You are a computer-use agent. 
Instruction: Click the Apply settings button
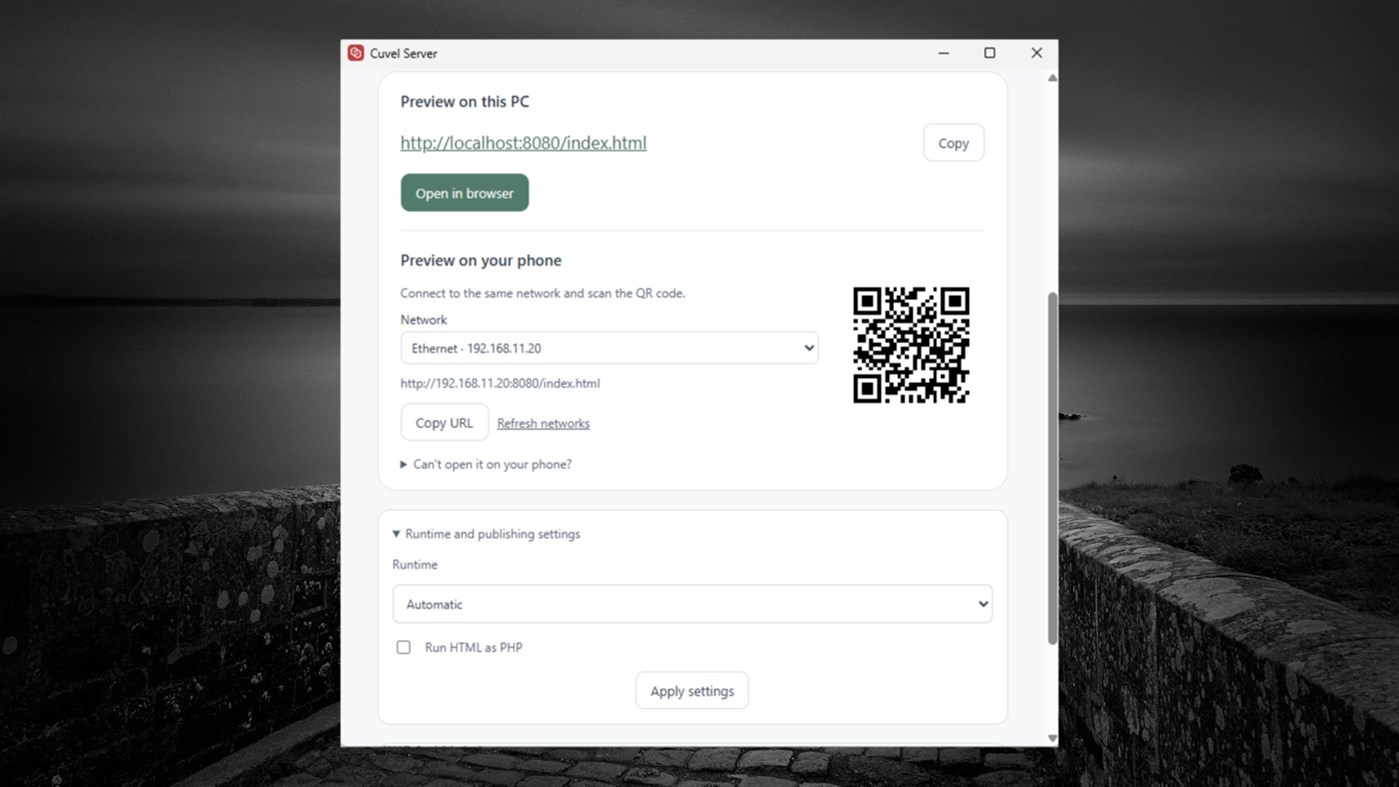click(x=692, y=691)
